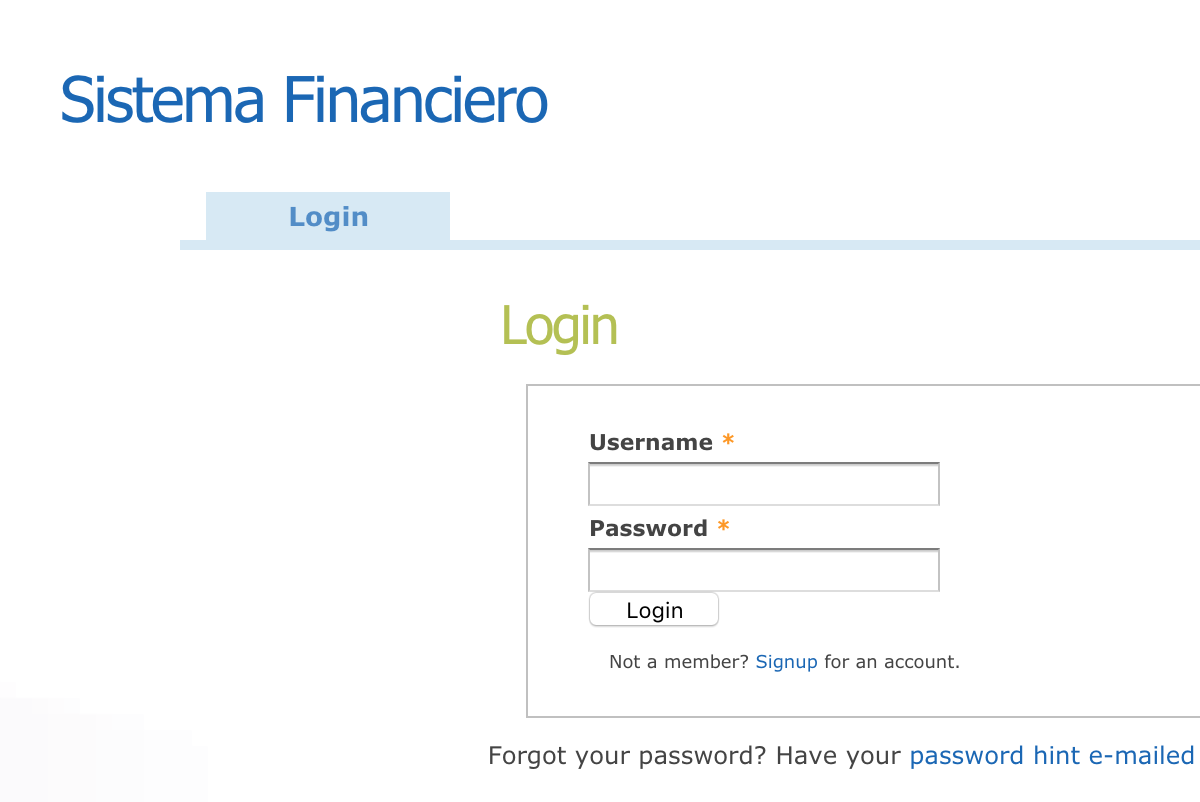Focus the Username input field

[x=764, y=485]
